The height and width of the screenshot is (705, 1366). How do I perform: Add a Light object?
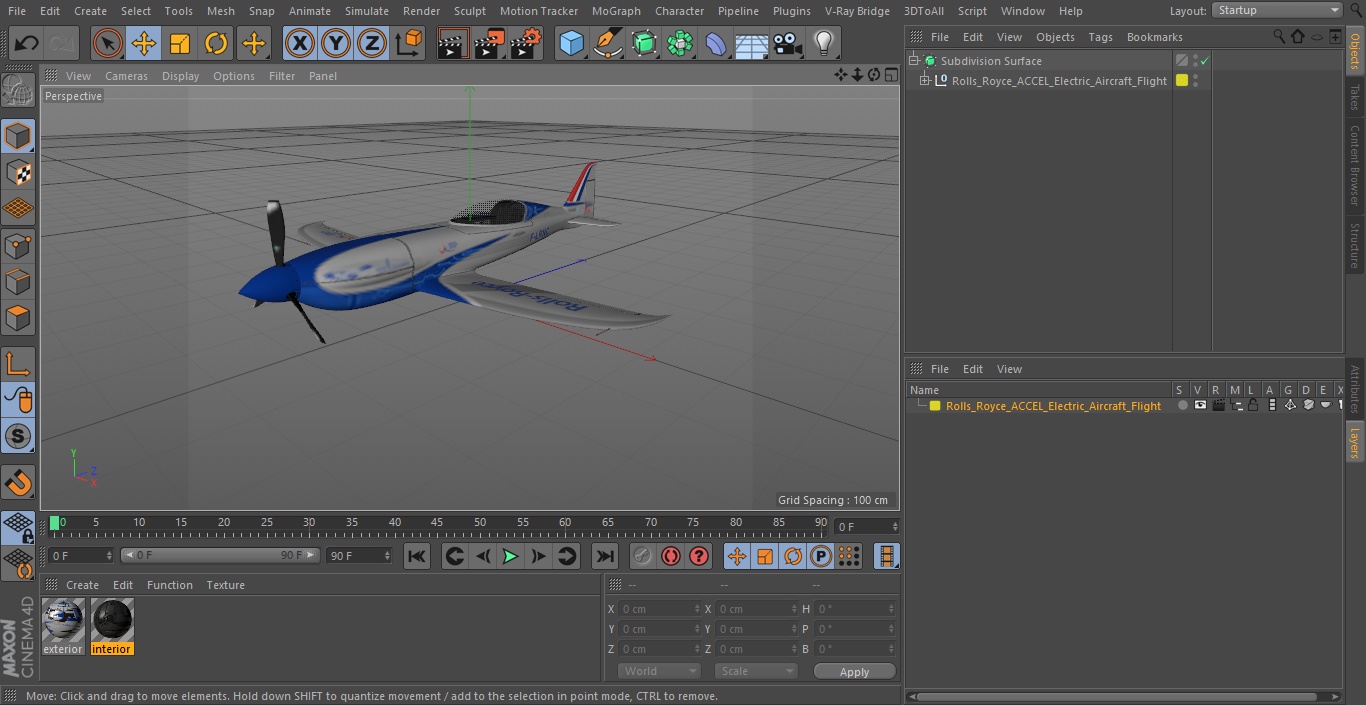coord(823,43)
